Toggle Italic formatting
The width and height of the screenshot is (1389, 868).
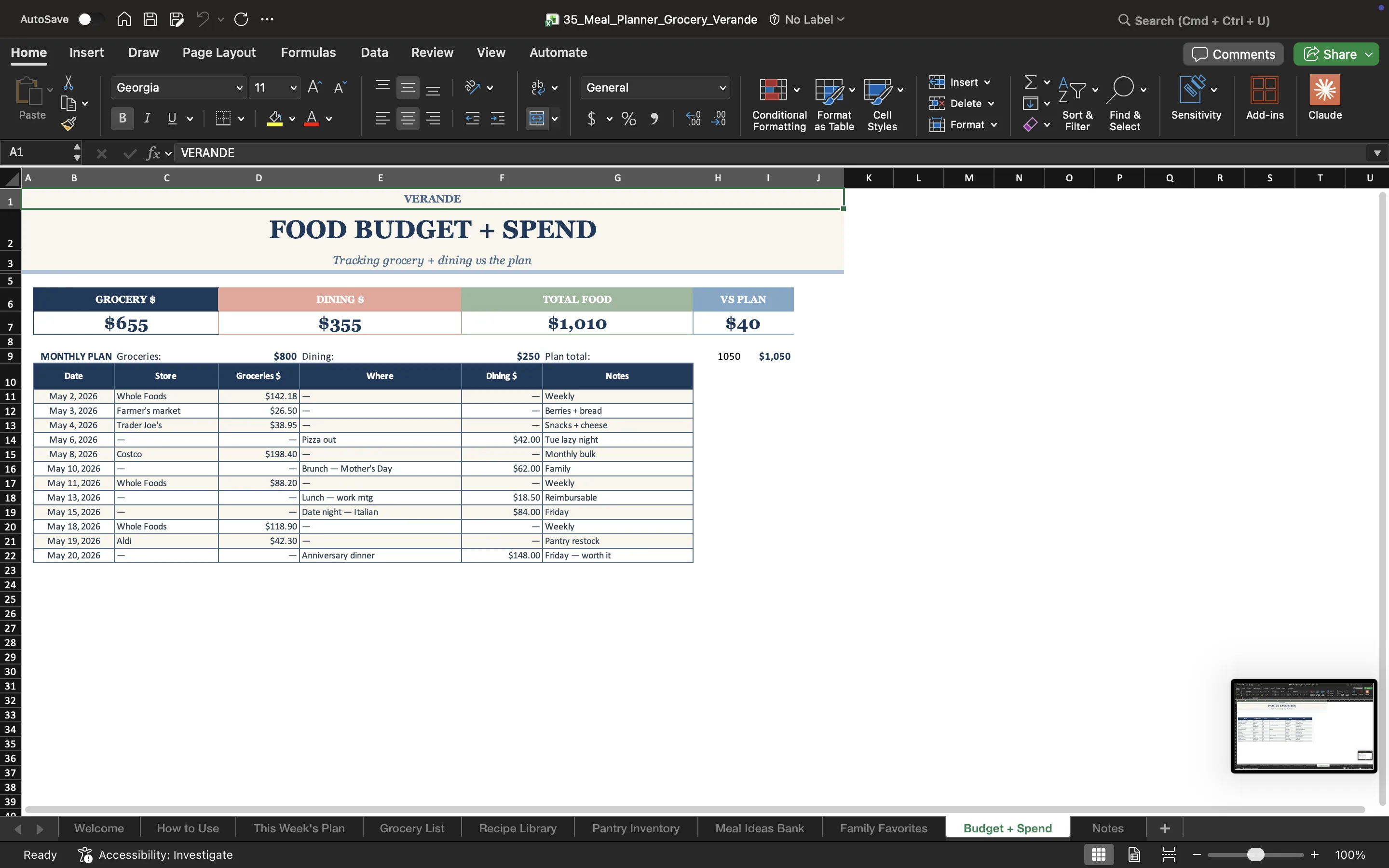pos(148,118)
